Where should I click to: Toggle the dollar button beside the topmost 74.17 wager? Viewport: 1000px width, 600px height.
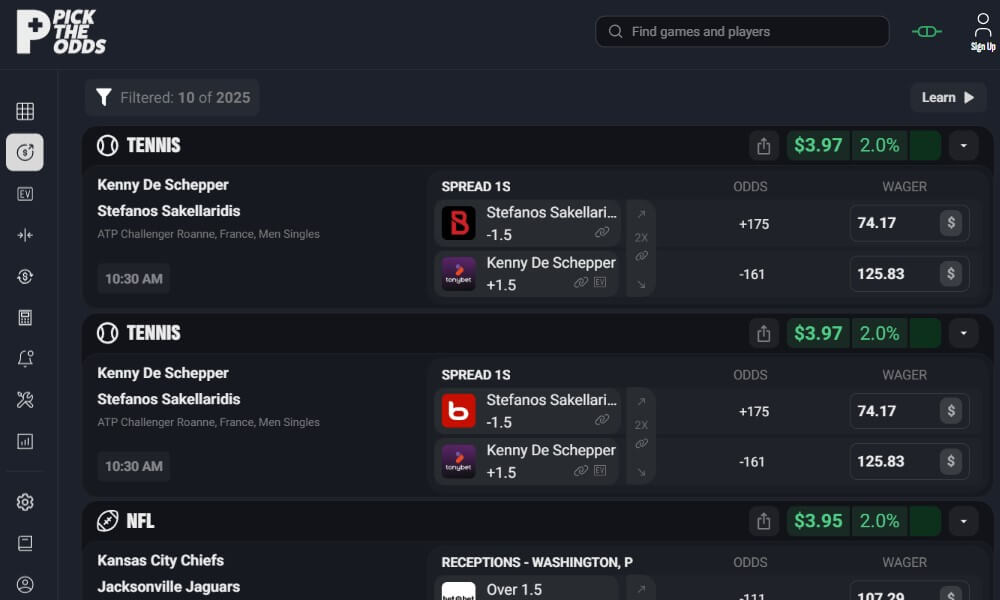point(951,223)
